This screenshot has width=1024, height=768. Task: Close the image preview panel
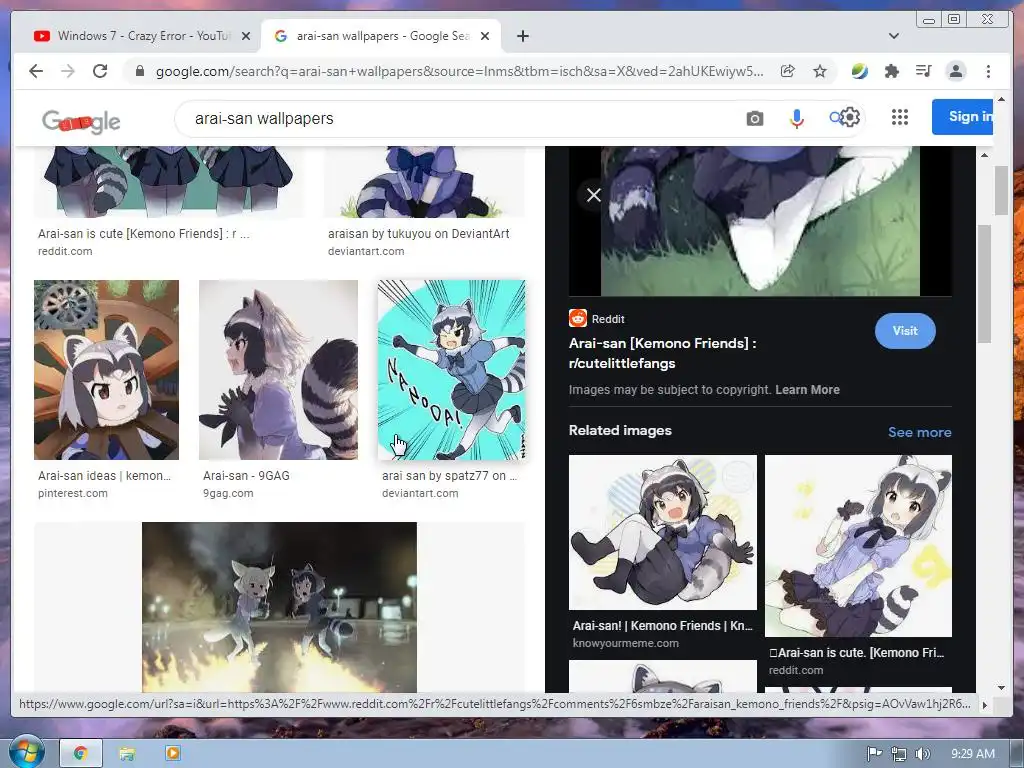[594, 195]
